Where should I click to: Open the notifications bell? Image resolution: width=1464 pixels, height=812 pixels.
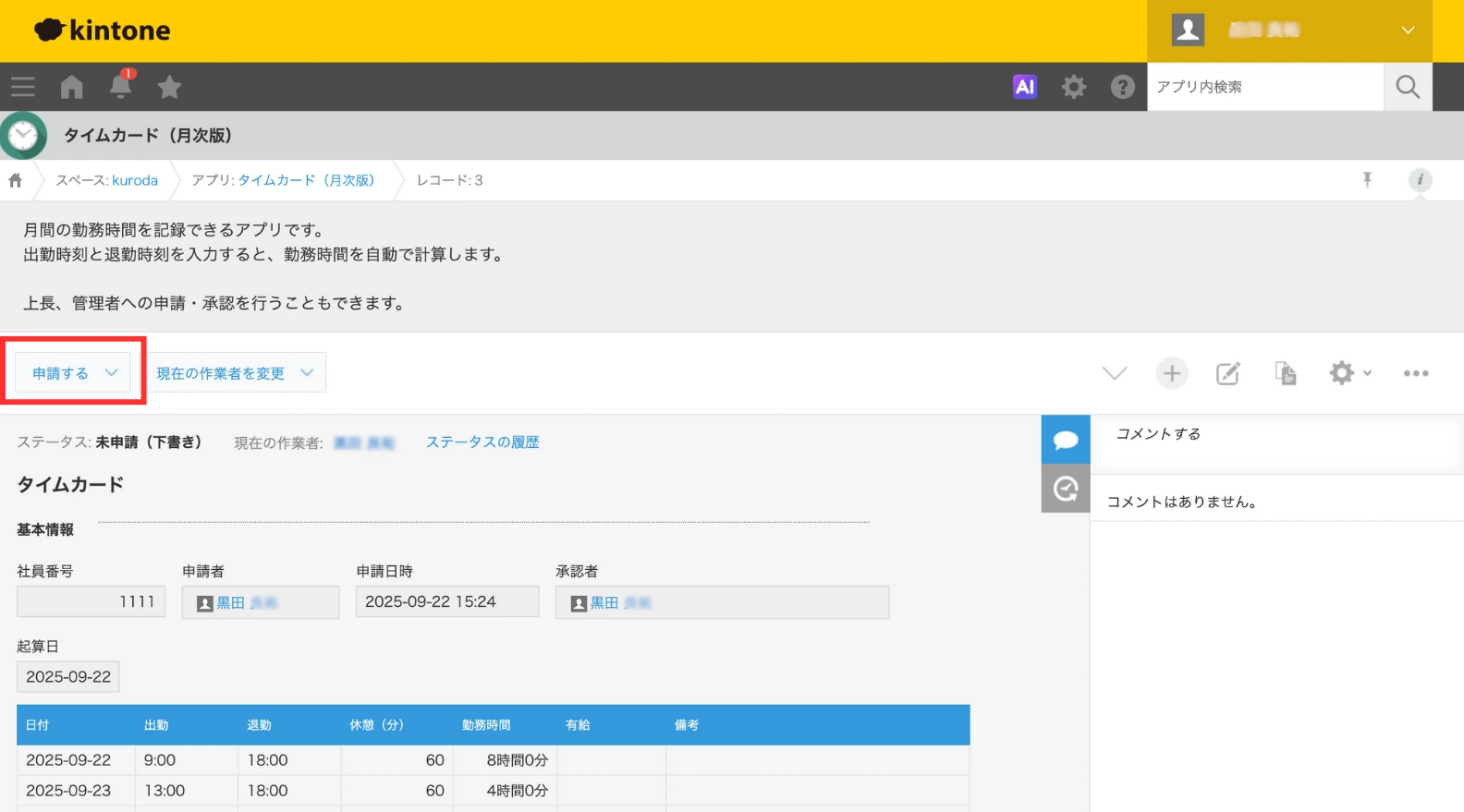click(x=120, y=87)
